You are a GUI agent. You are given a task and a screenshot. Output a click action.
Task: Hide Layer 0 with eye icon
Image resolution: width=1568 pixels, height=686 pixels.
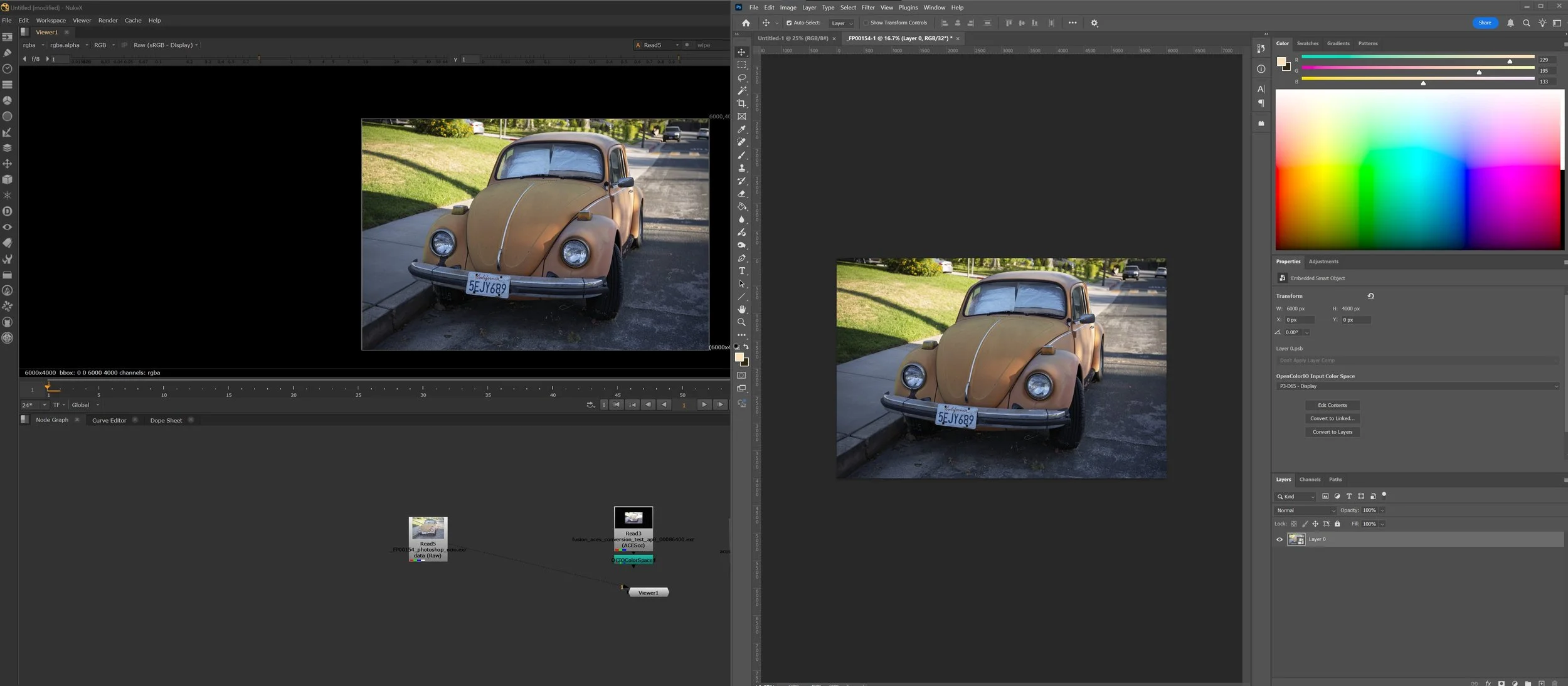pyautogui.click(x=1279, y=539)
